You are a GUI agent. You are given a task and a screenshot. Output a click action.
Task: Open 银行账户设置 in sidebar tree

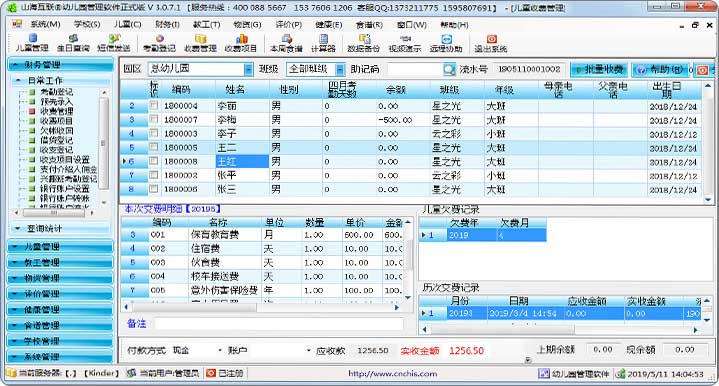point(64,188)
